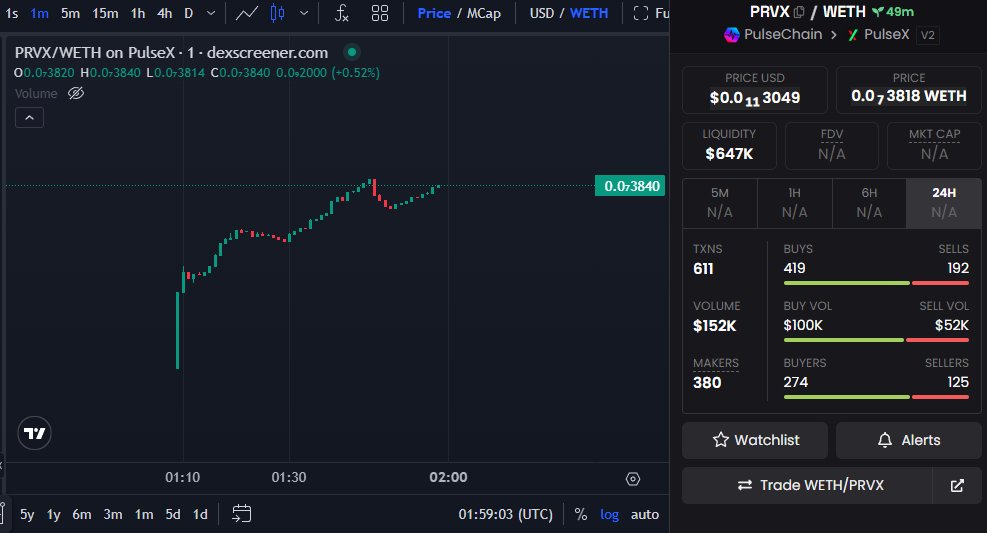Open chart settings gear icon
This screenshot has width=987, height=533.
(633, 479)
